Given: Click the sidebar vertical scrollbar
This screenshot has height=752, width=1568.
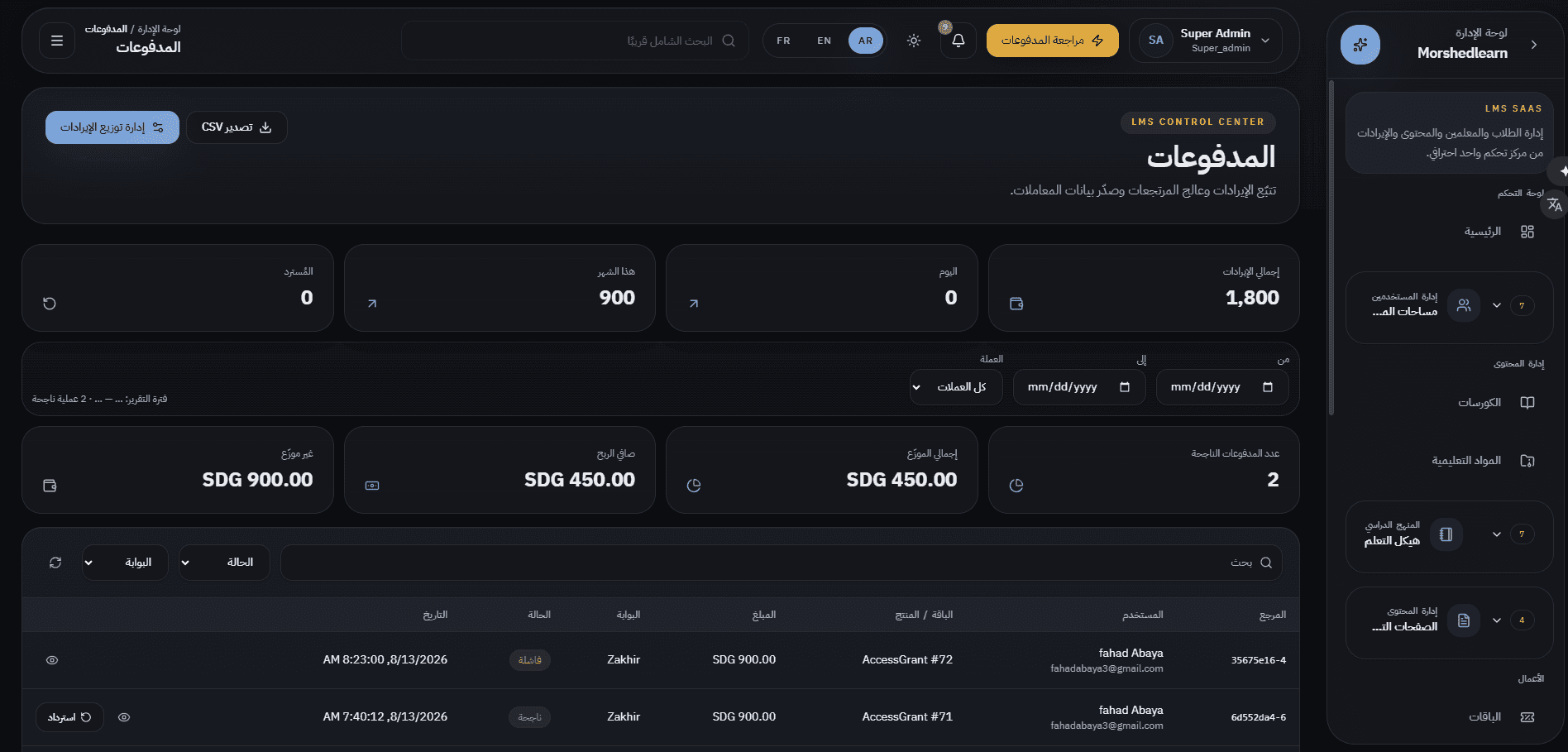Looking at the screenshot, I should pos(1331,248).
